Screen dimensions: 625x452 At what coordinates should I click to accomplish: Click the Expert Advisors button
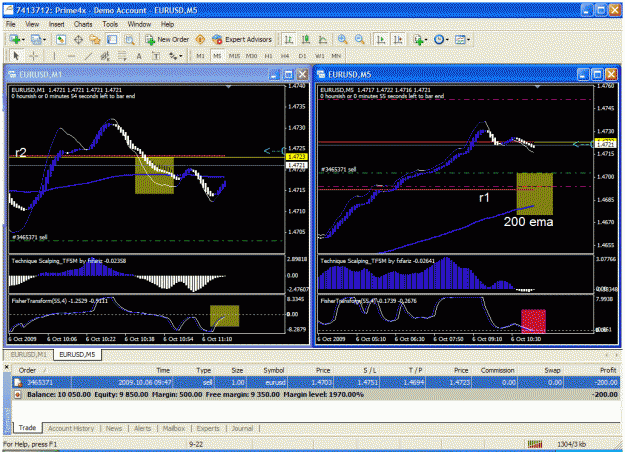pyautogui.click(x=242, y=39)
